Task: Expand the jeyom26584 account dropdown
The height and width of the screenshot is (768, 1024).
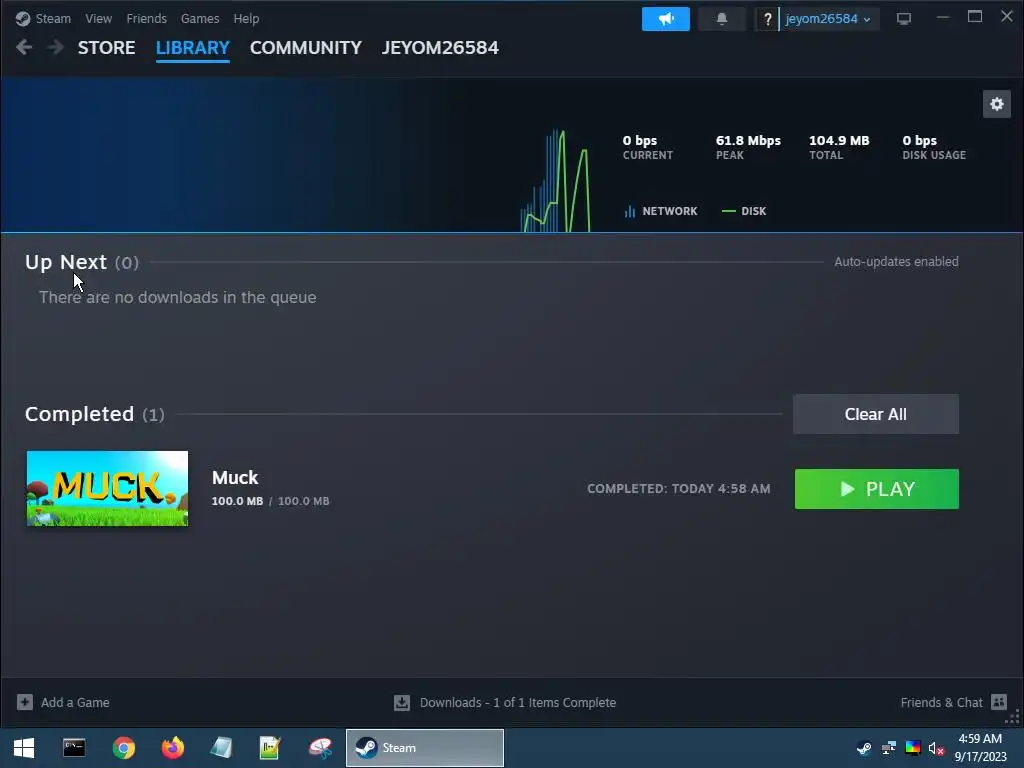Action: pyautogui.click(x=828, y=19)
